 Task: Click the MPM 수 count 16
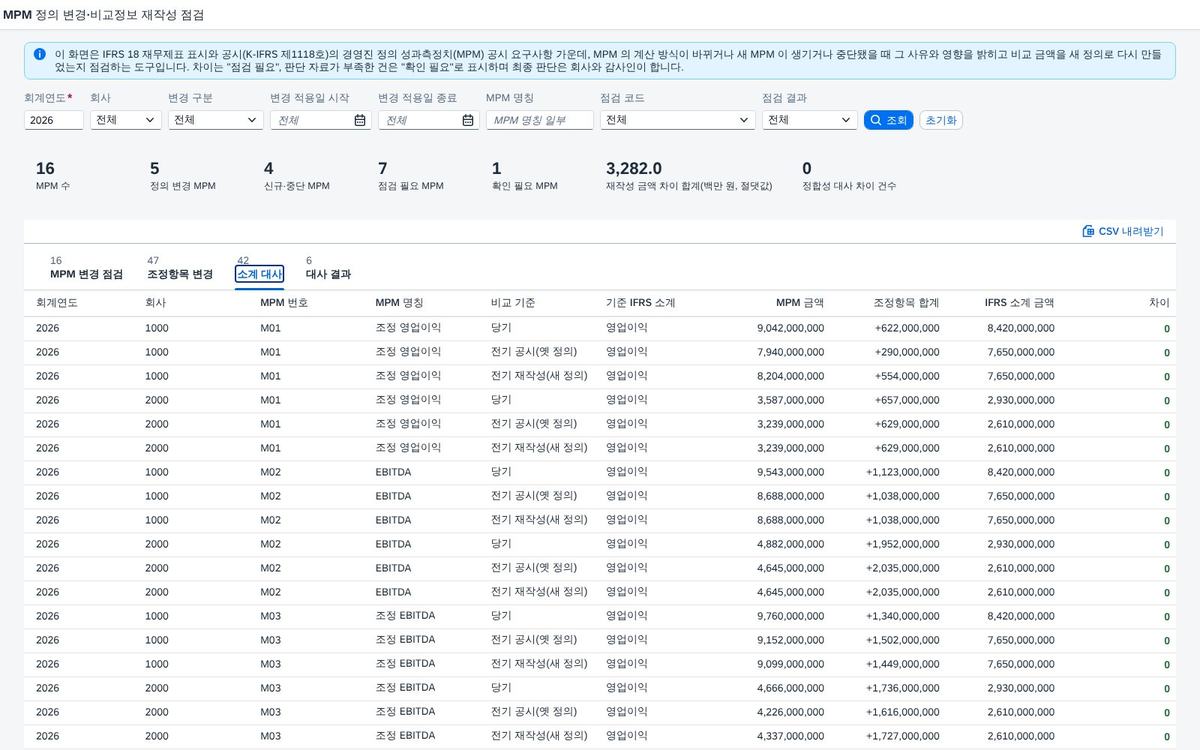click(45, 169)
